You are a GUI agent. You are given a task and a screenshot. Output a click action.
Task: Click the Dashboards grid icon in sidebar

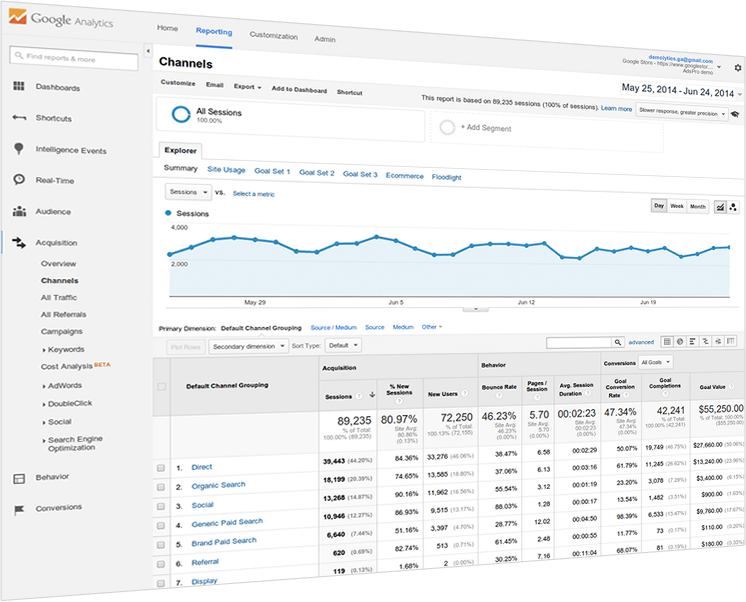19,87
